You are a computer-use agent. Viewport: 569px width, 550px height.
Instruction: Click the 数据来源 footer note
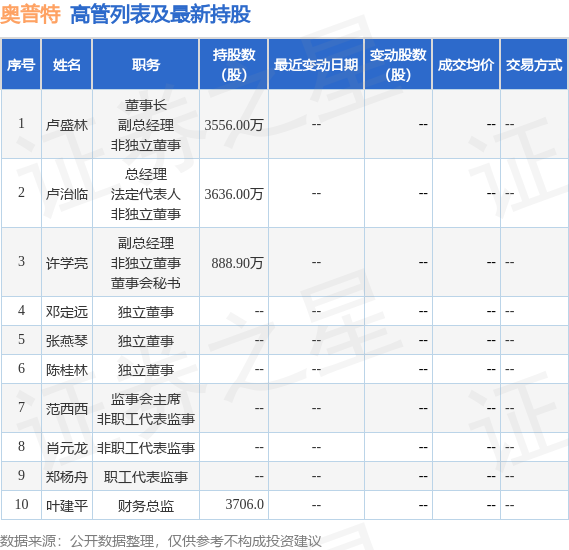point(161,541)
